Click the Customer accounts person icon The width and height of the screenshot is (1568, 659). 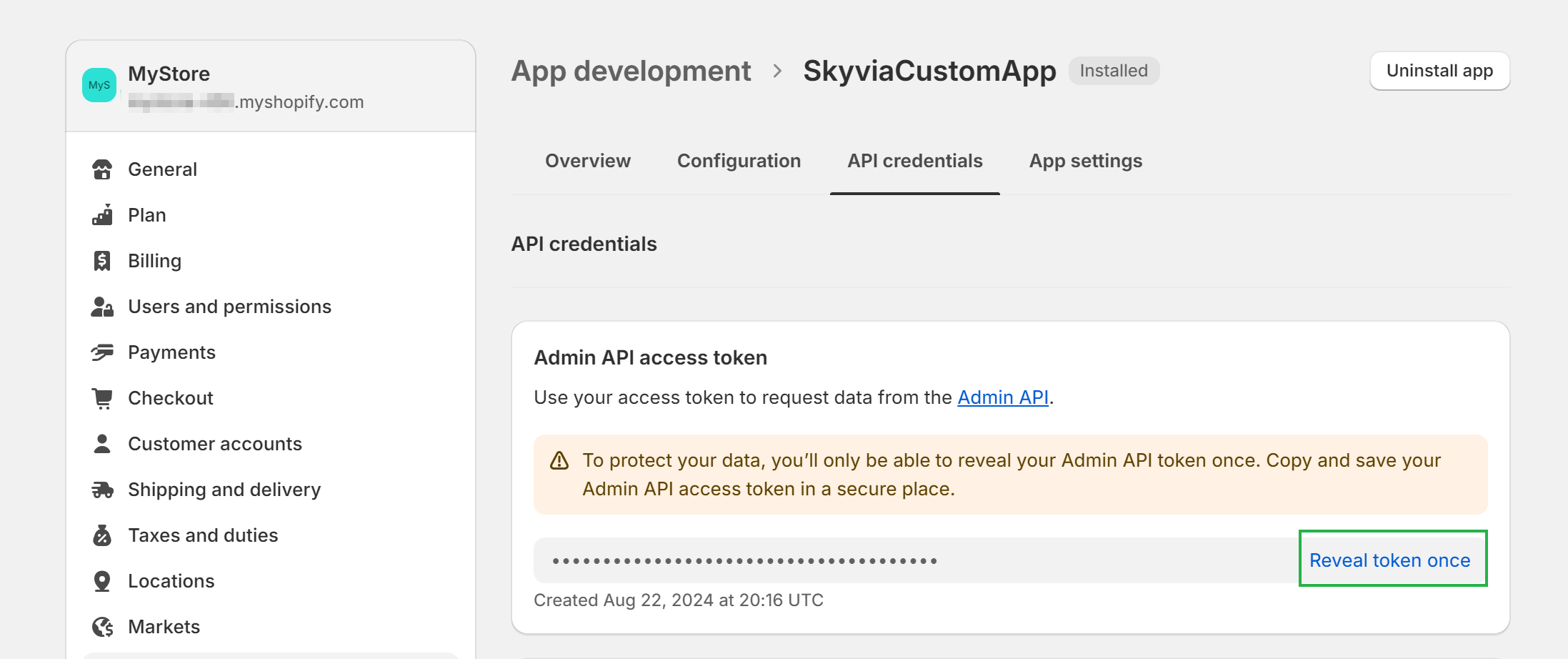pos(102,444)
